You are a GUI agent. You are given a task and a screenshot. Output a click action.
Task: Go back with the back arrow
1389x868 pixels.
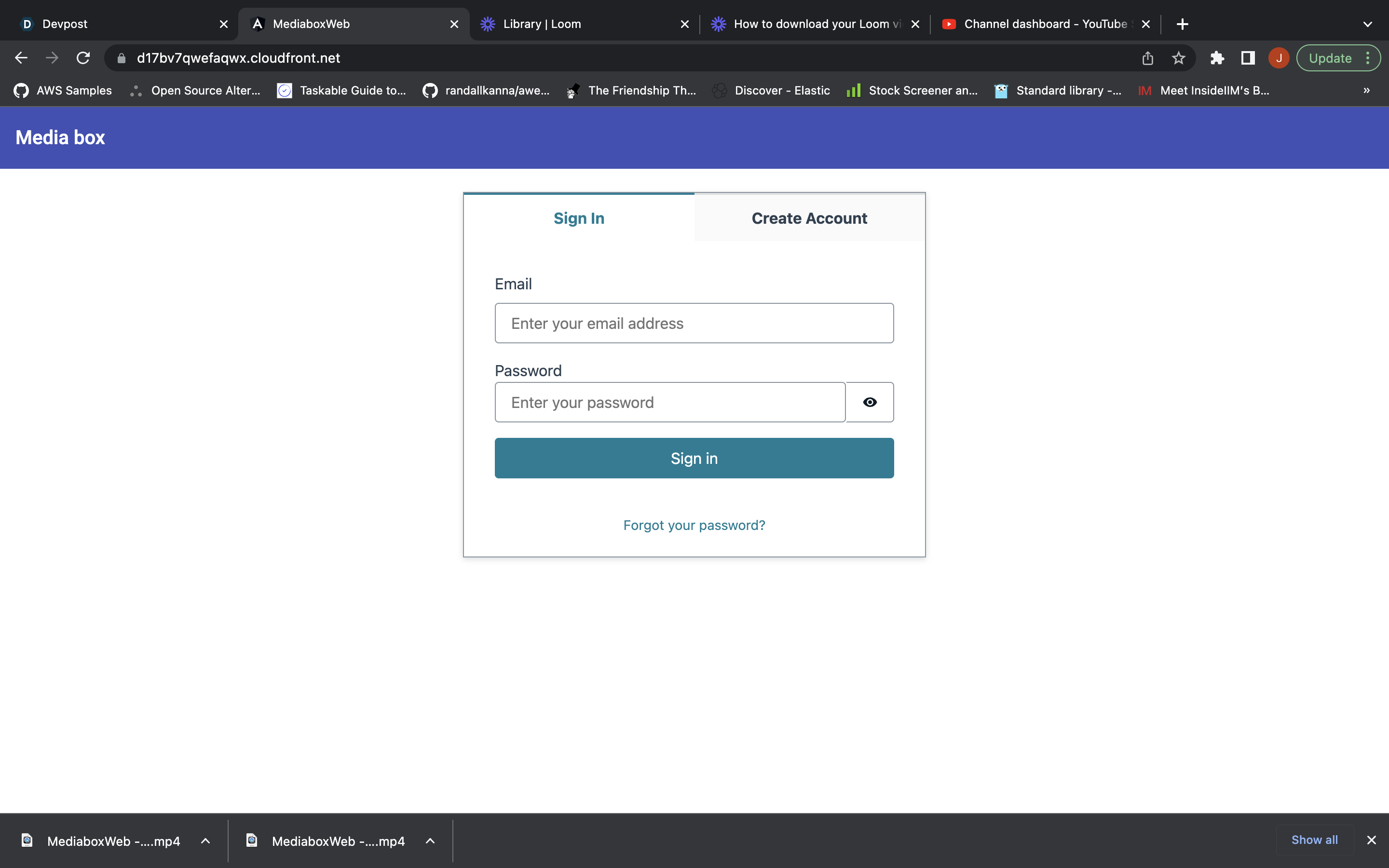point(21,58)
